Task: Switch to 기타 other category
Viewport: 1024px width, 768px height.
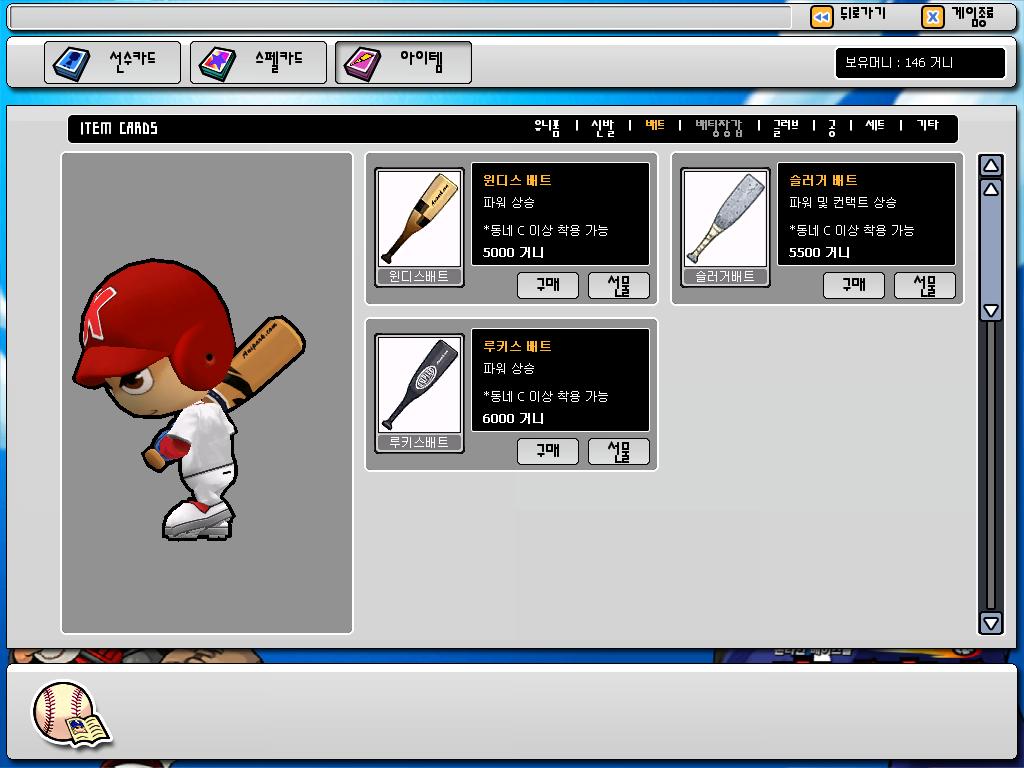Action: (x=927, y=125)
